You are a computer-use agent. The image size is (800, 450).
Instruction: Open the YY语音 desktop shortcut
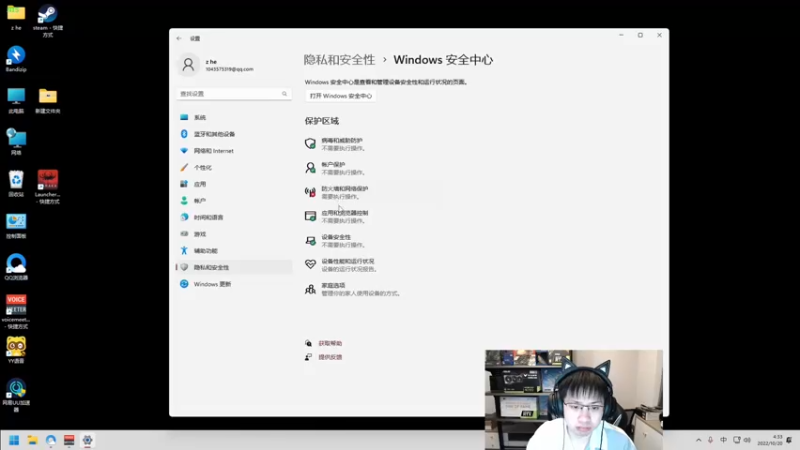16,350
